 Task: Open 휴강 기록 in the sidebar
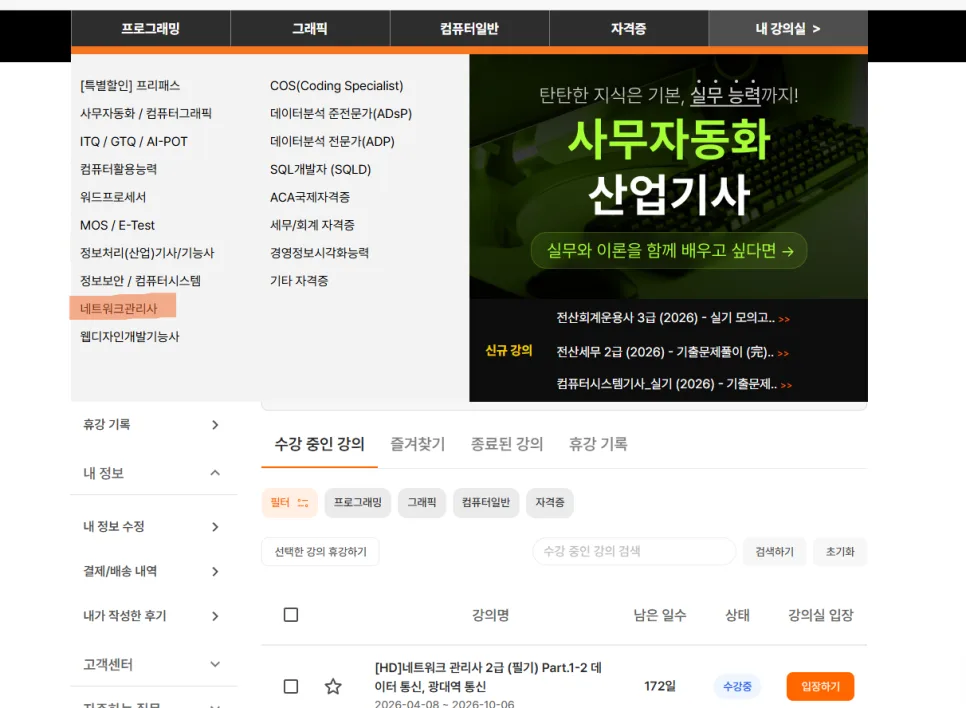(x=153, y=425)
